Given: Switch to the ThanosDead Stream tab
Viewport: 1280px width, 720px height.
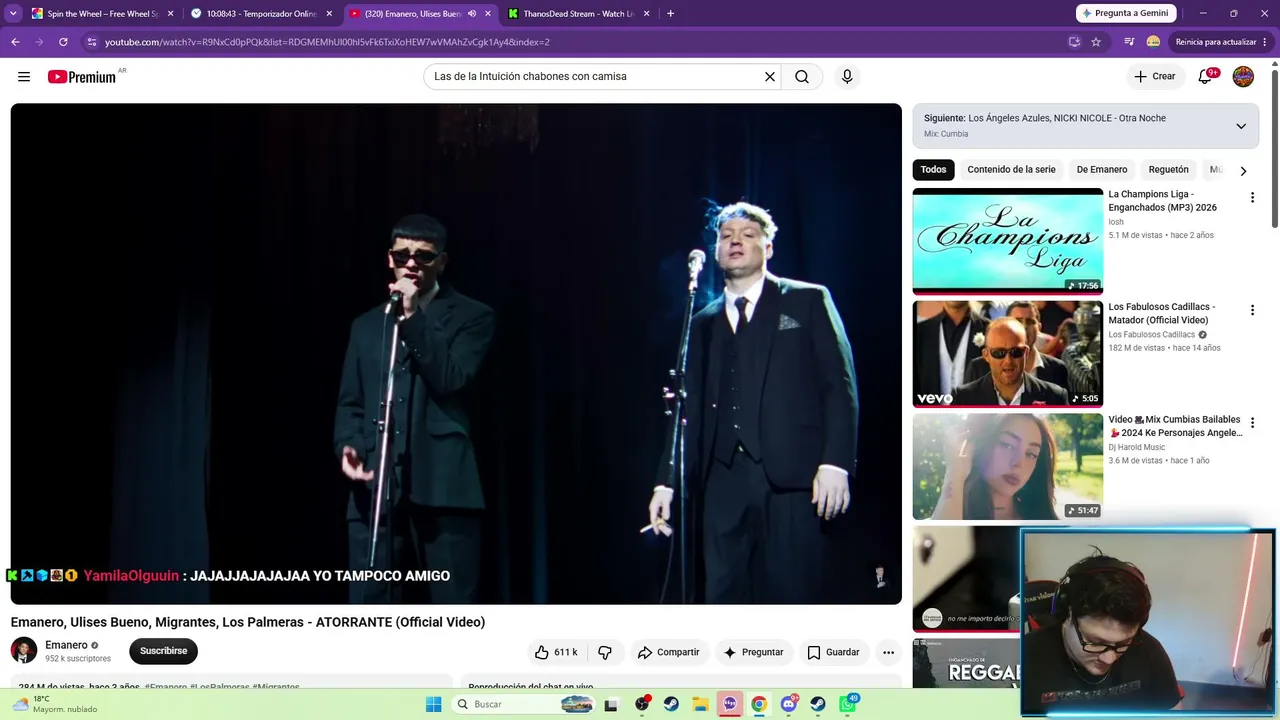Looking at the screenshot, I should click(578, 14).
